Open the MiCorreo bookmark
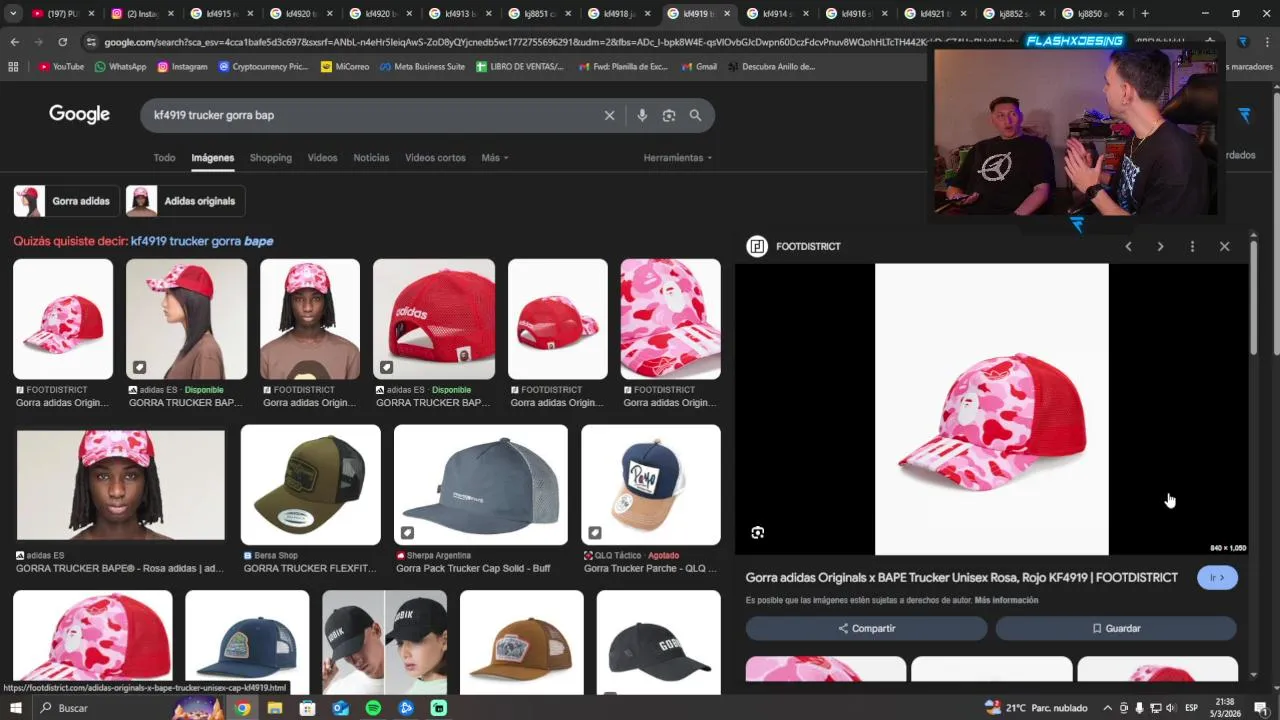Screen dimensions: 1280x720 pyautogui.click(x=345, y=66)
